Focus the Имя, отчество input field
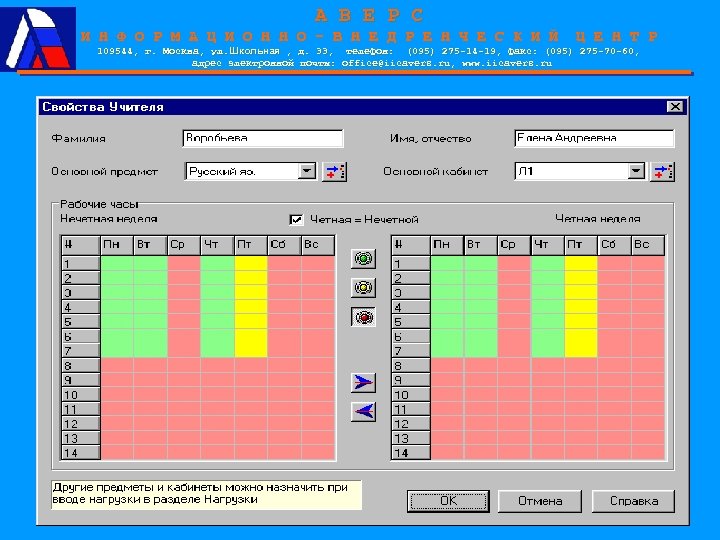Viewport: 720px width, 540px height. [594, 138]
